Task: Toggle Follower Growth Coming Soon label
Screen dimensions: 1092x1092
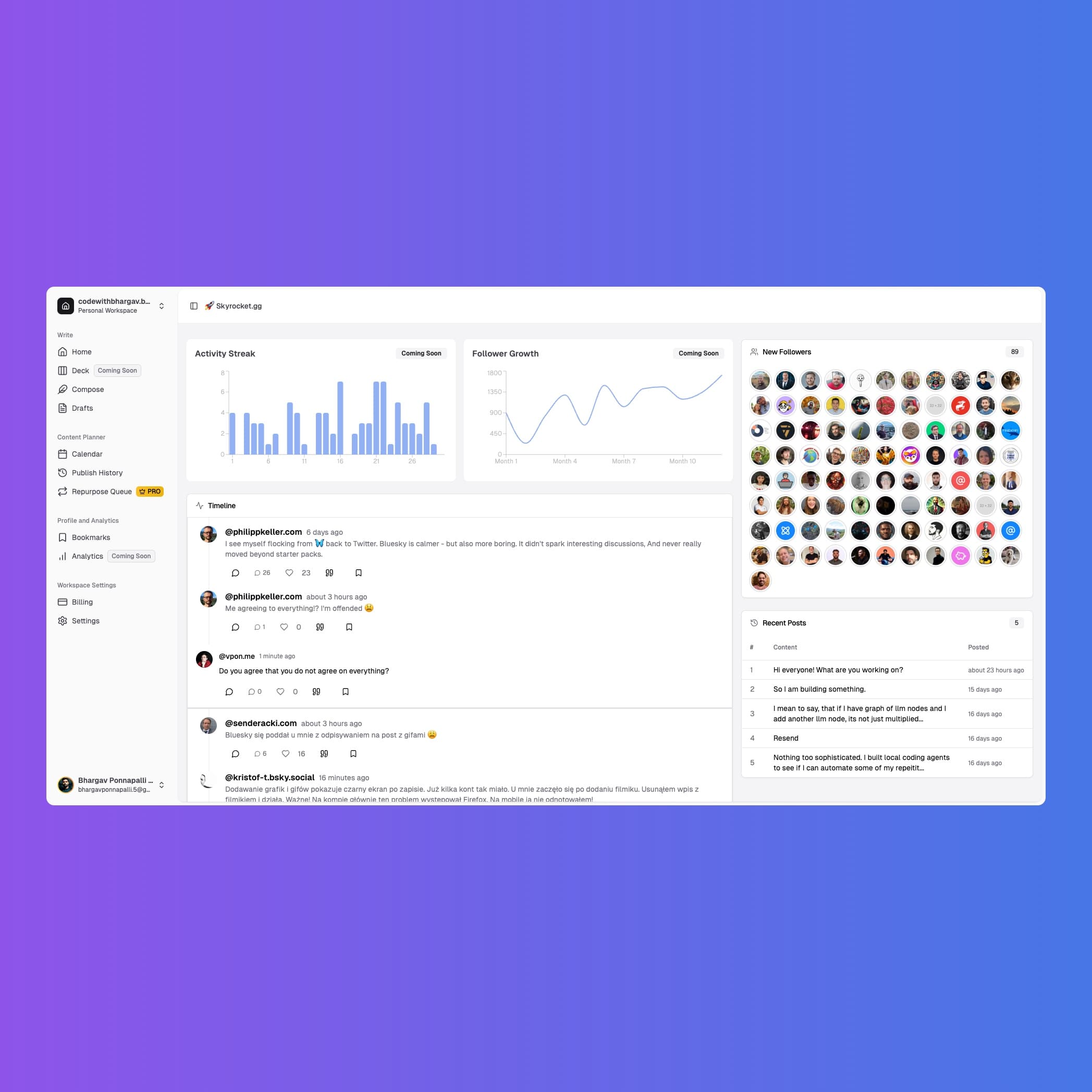Action: (x=697, y=353)
